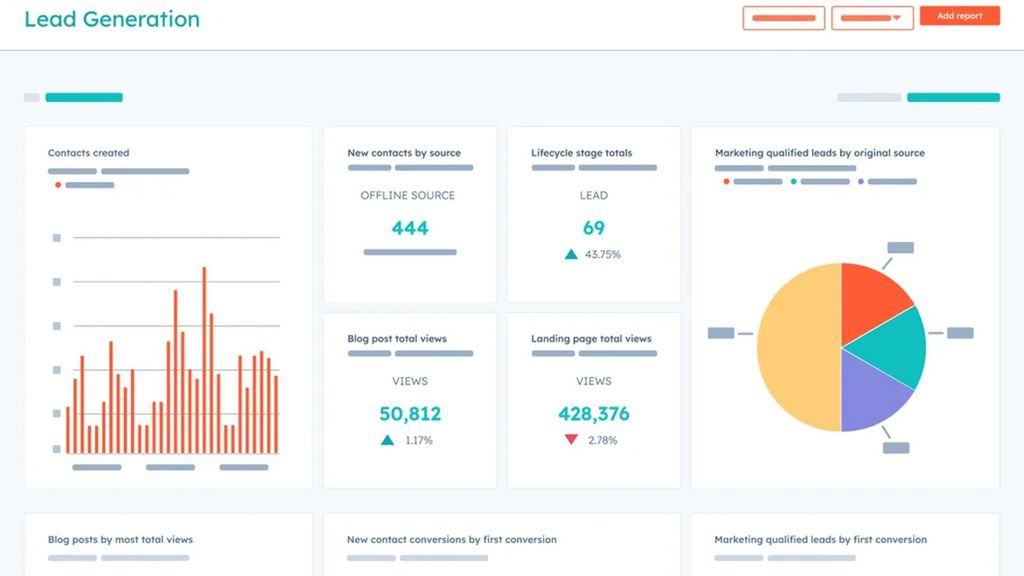Select the teal highlighted tab at top left
Screen dimensions: 1024x576
click(x=84, y=98)
